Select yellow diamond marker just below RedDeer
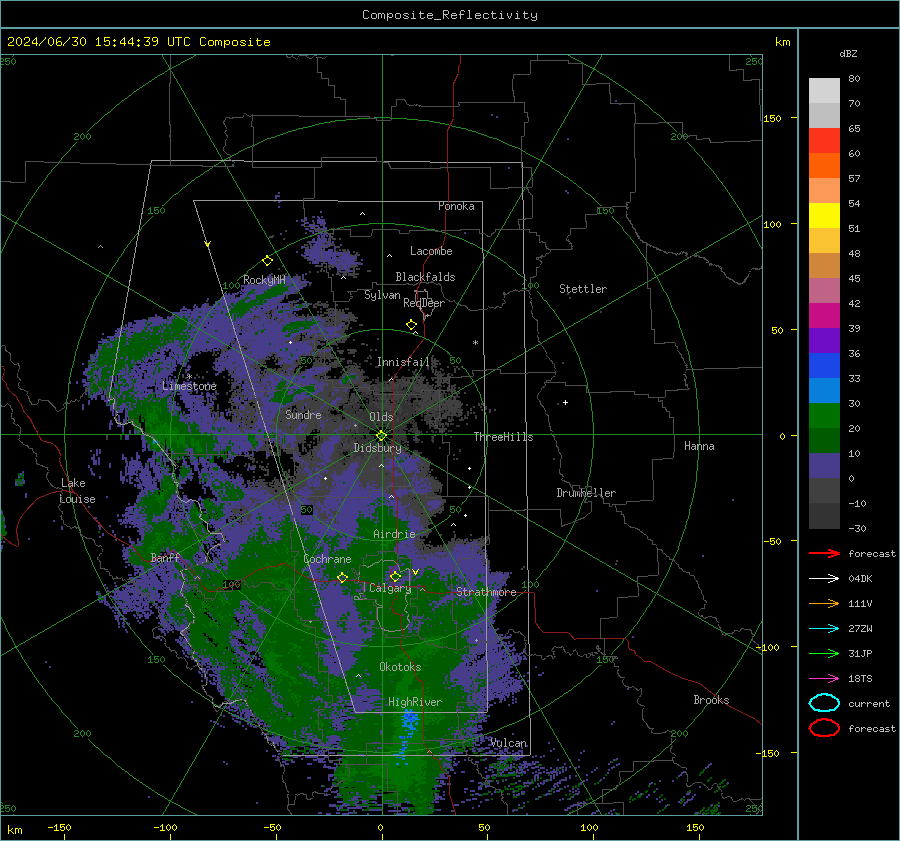 (x=411, y=325)
